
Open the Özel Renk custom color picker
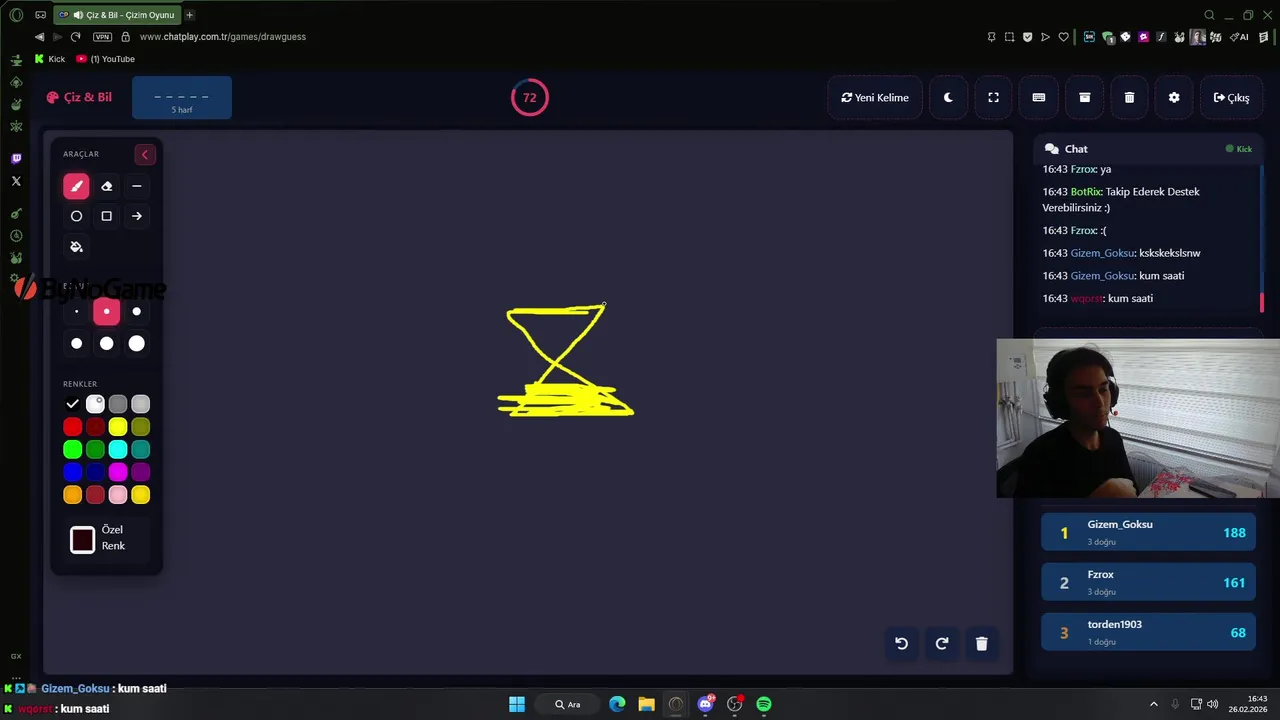[x=83, y=540]
